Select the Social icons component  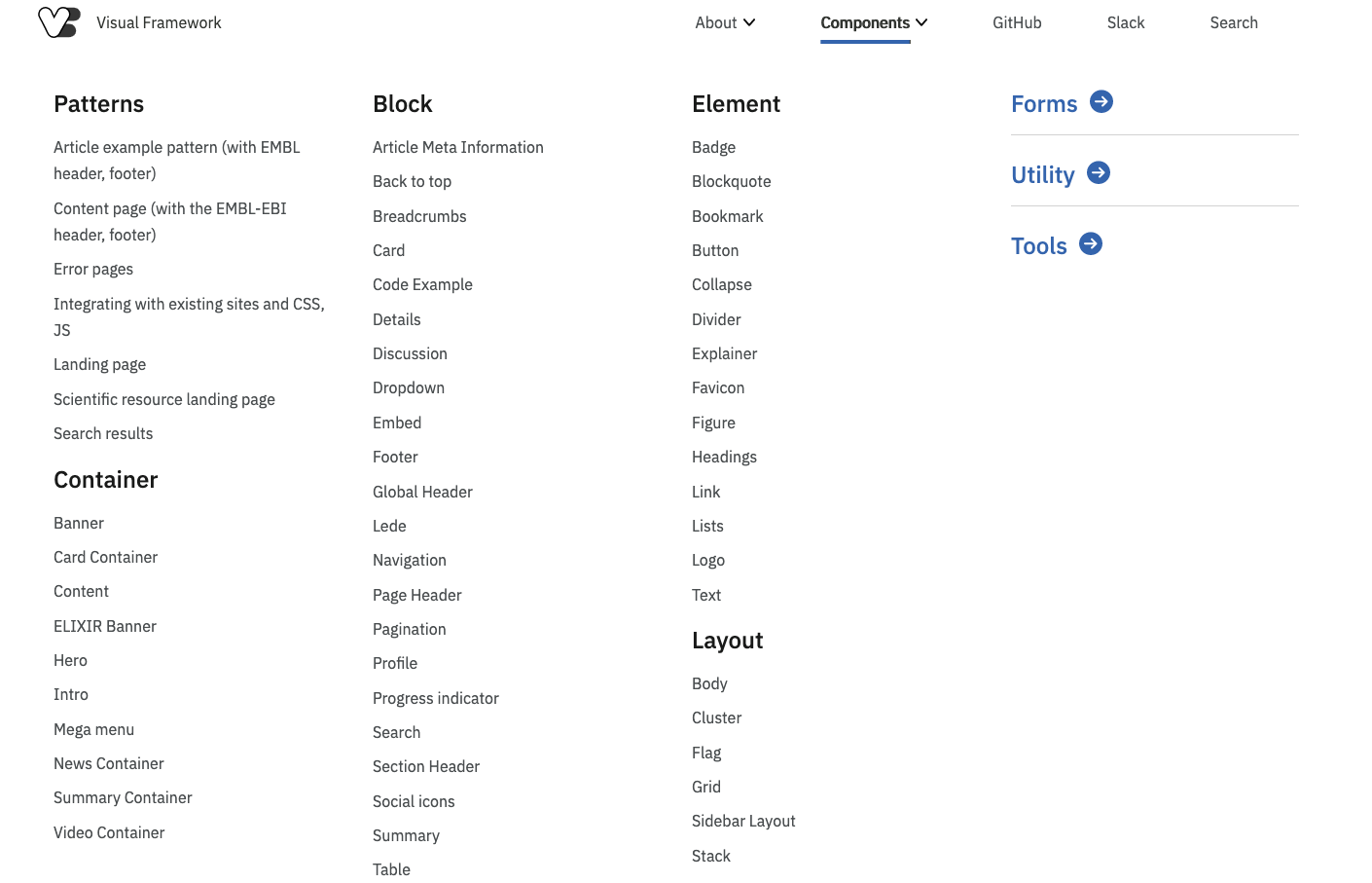pos(414,801)
